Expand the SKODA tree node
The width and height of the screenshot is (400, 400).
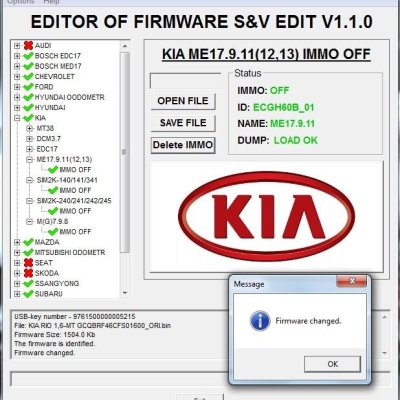(x=17, y=273)
